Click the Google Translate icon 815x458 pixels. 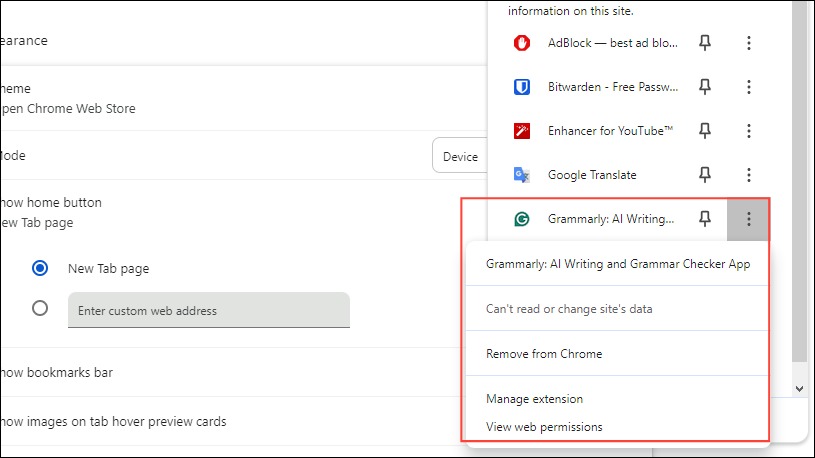click(521, 175)
